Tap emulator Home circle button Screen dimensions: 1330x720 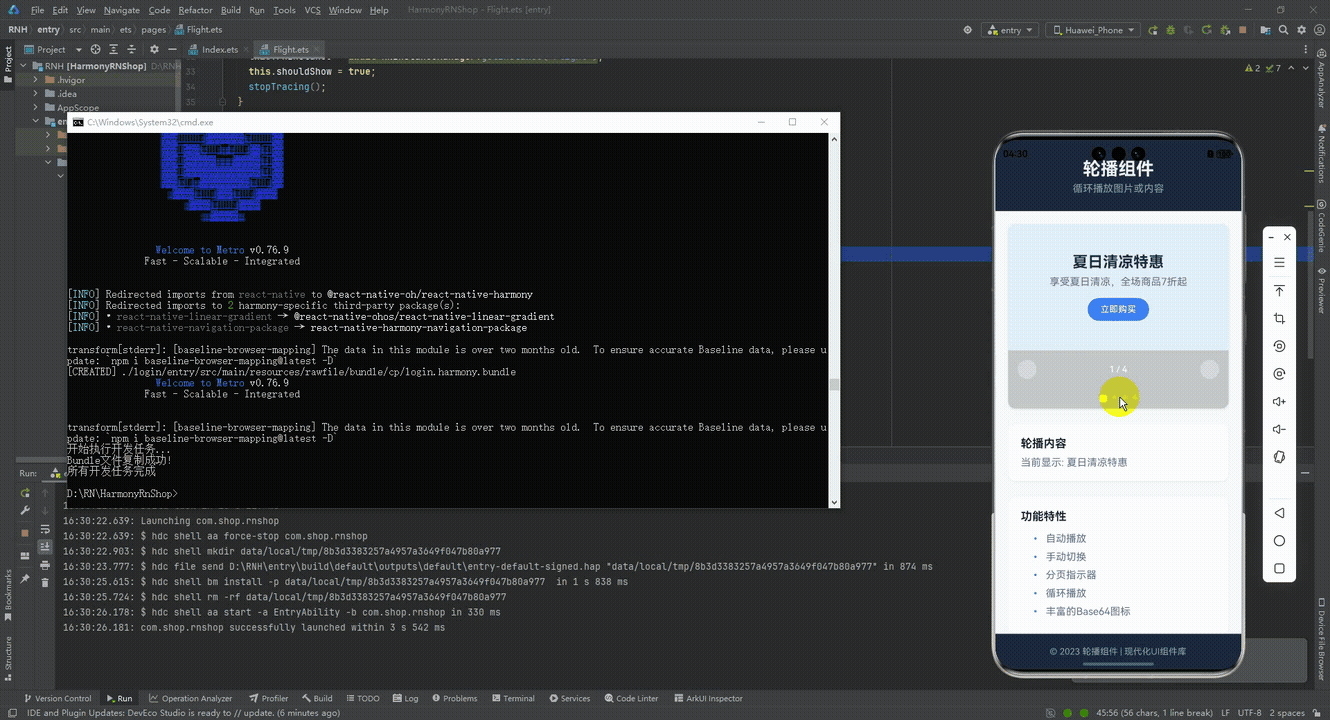click(1279, 541)
